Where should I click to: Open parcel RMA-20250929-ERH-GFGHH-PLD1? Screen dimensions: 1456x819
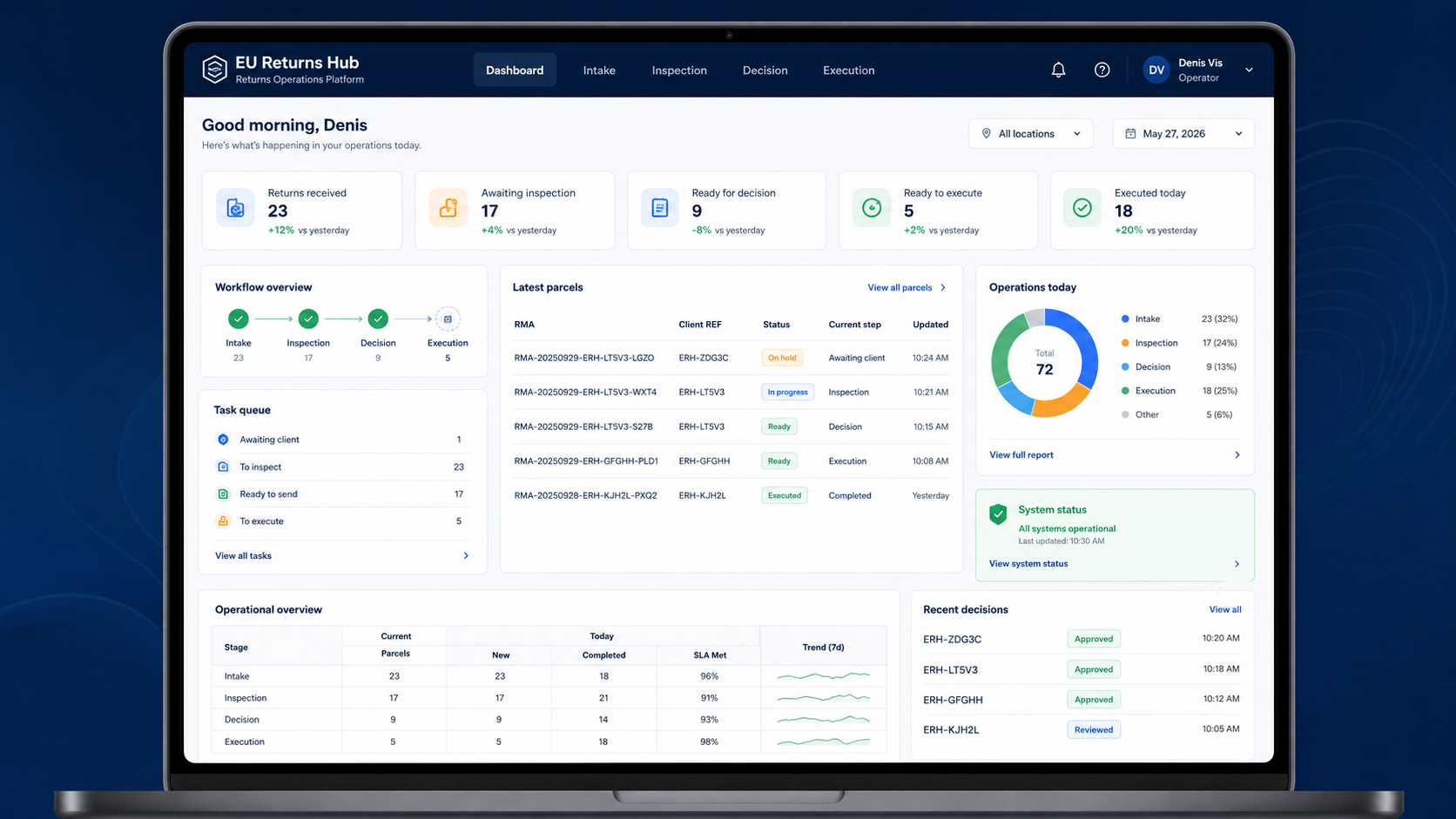[586, 460]
